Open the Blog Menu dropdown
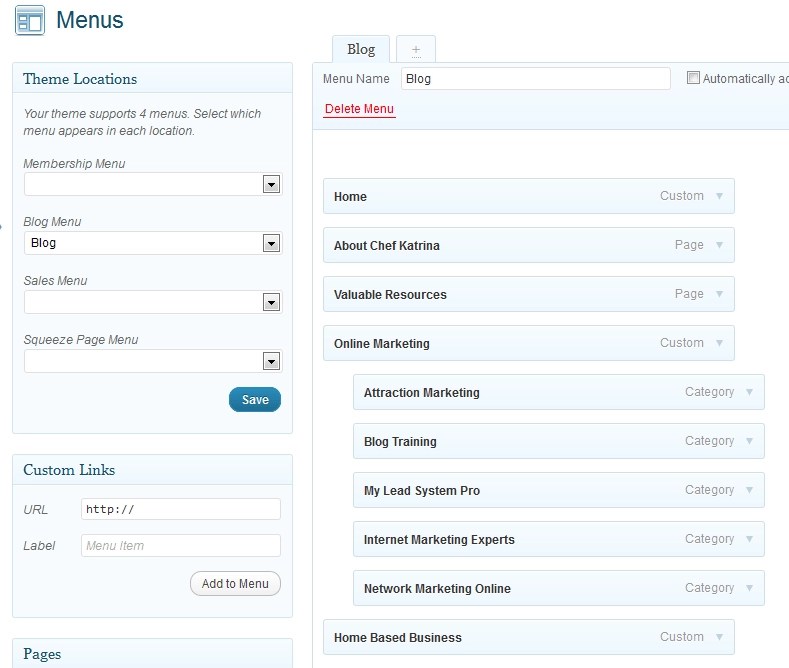Screen dimensions: 789x668 tap(152, 243)
